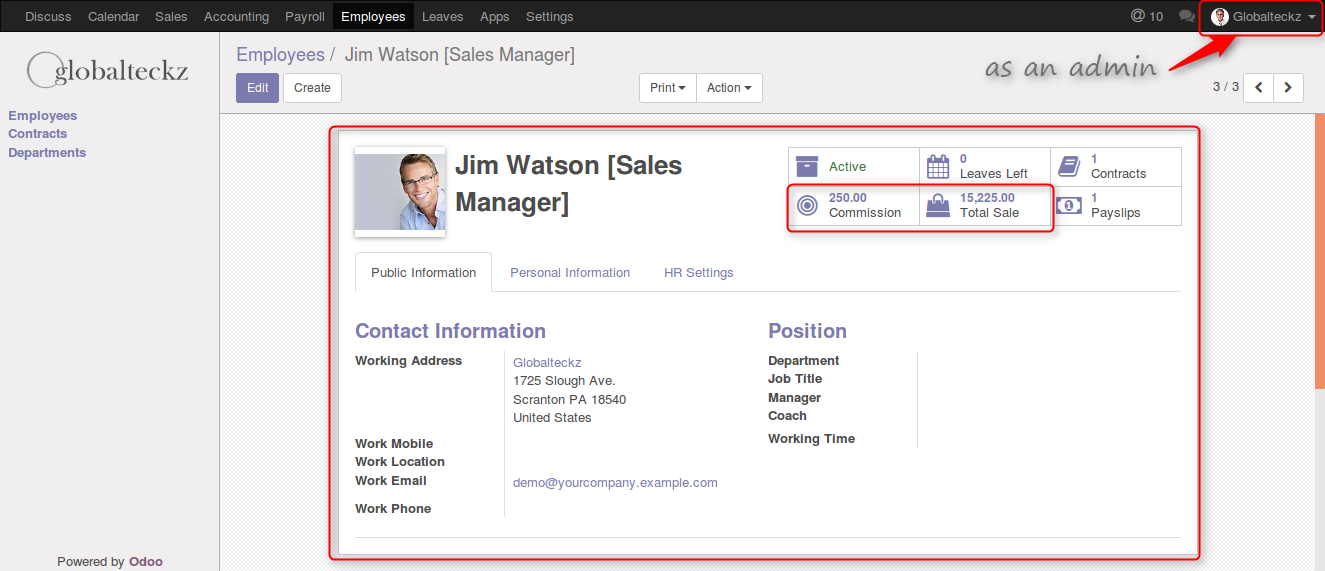Go to the next employee record
This screenshot has width=1325, height=571.
(1288, 88)
